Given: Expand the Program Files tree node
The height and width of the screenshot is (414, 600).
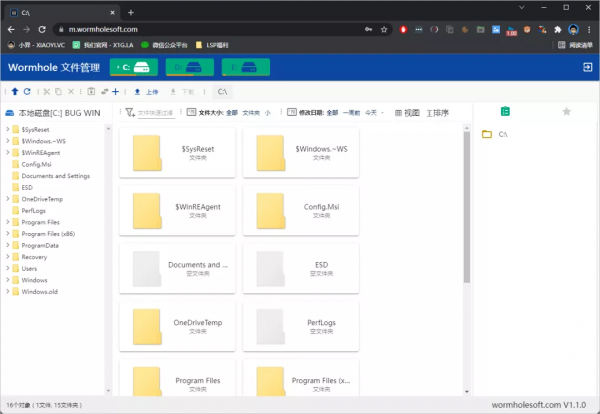Looking at the screenshot, I should [x=8, y=222].
